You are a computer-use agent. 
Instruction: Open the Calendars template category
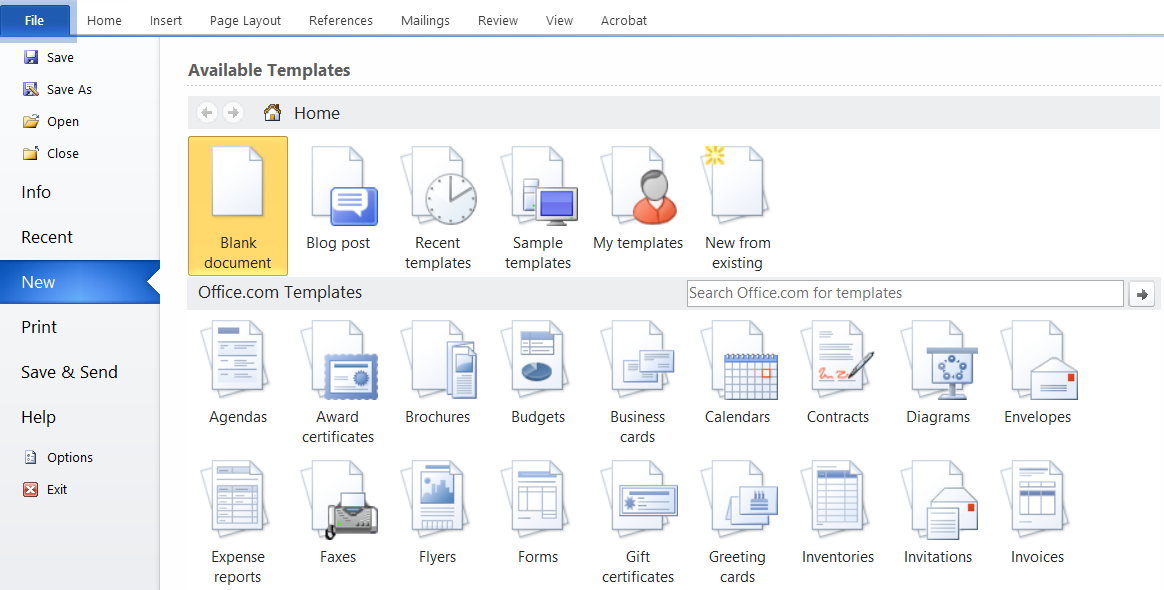[x=737, y=370]
